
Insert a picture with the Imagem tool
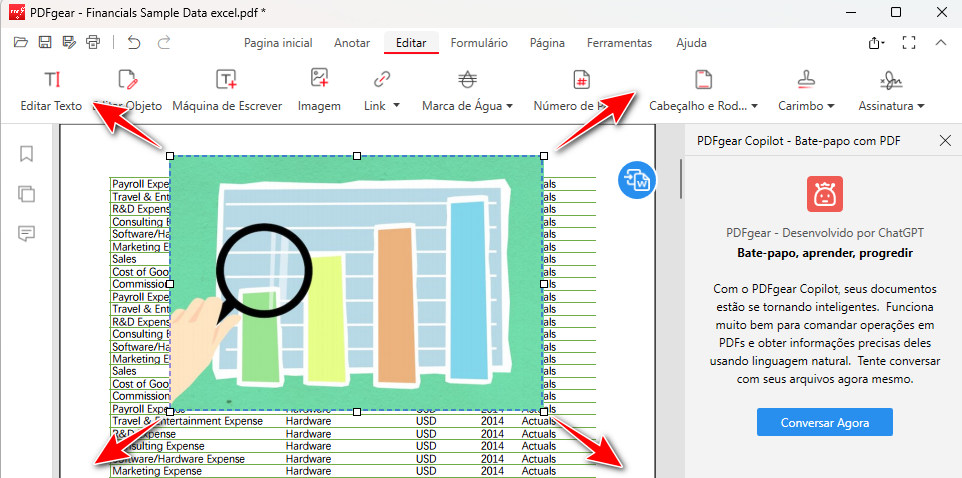coord(319,90)
